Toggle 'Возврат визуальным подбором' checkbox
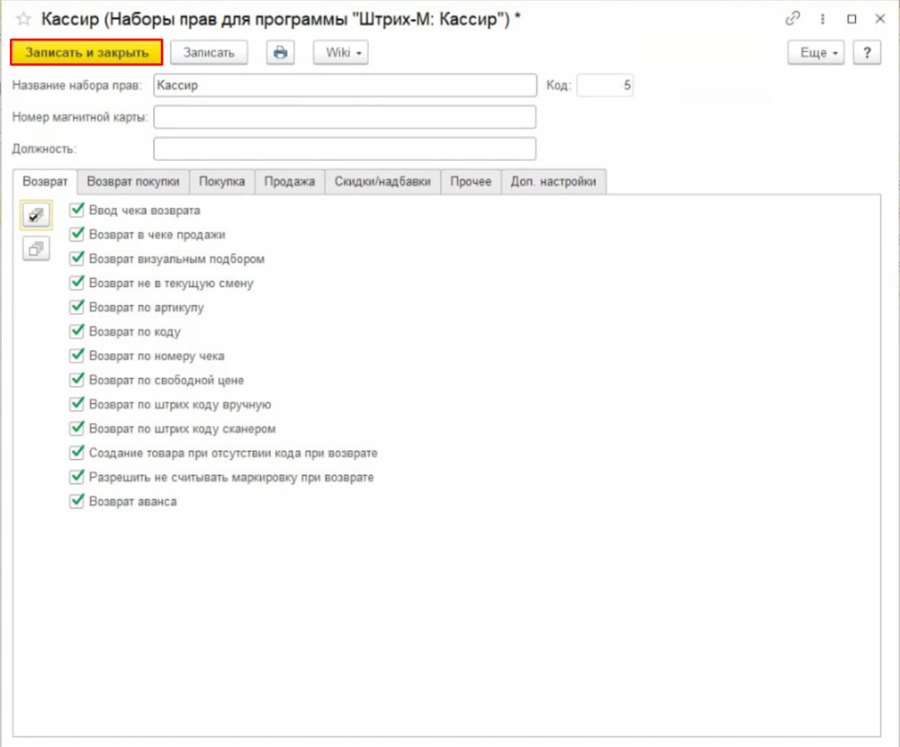Image resolution: width=900 pixels, height=747 pixels. click(77, 258)
